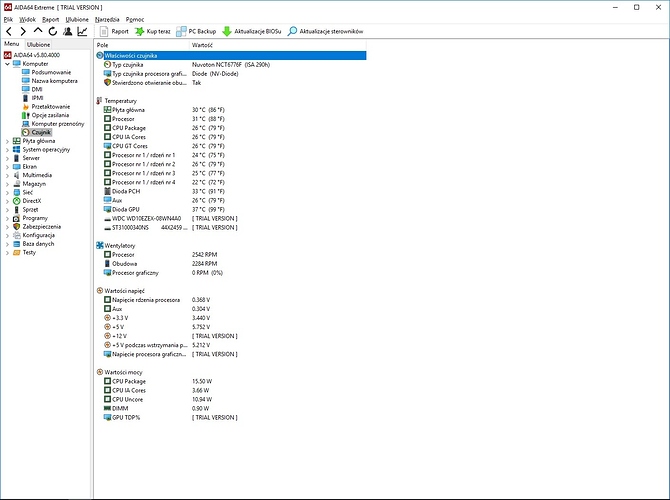Click the Raport toolbar button

pos(114,31)
